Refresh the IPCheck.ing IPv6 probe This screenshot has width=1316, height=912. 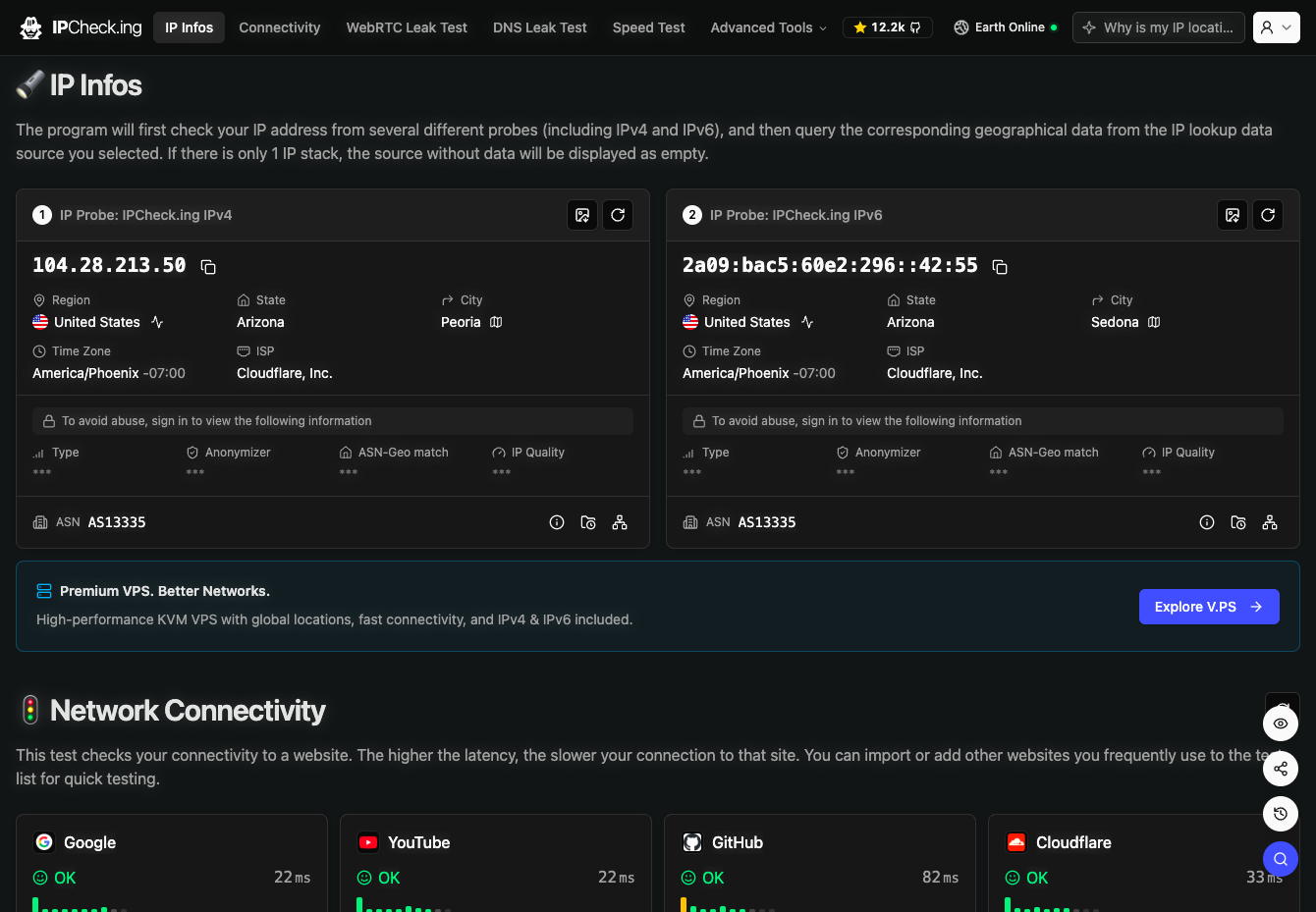tap(1268, 215)
